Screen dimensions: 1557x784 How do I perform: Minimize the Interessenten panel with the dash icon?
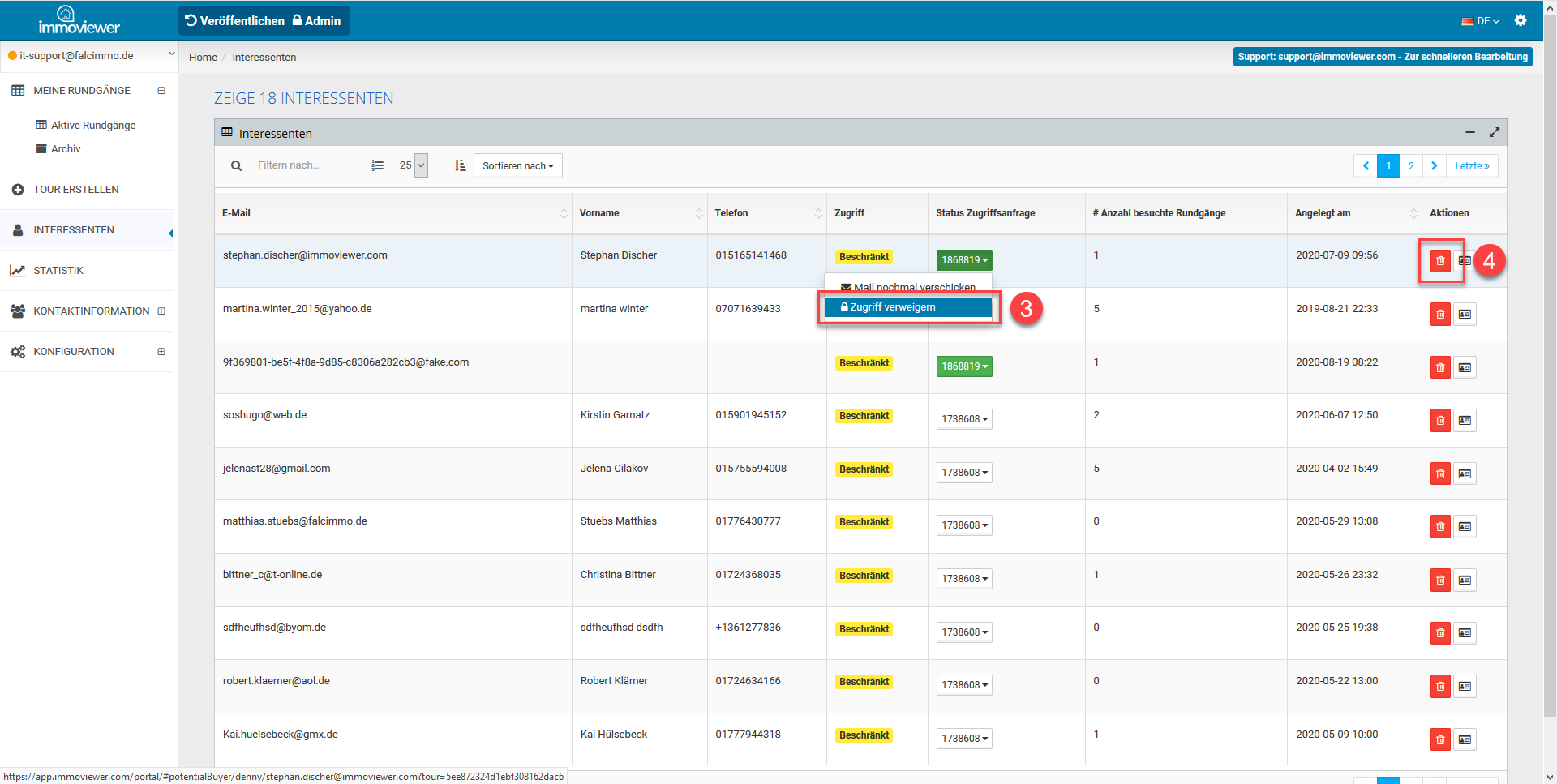click(1470, 132)
